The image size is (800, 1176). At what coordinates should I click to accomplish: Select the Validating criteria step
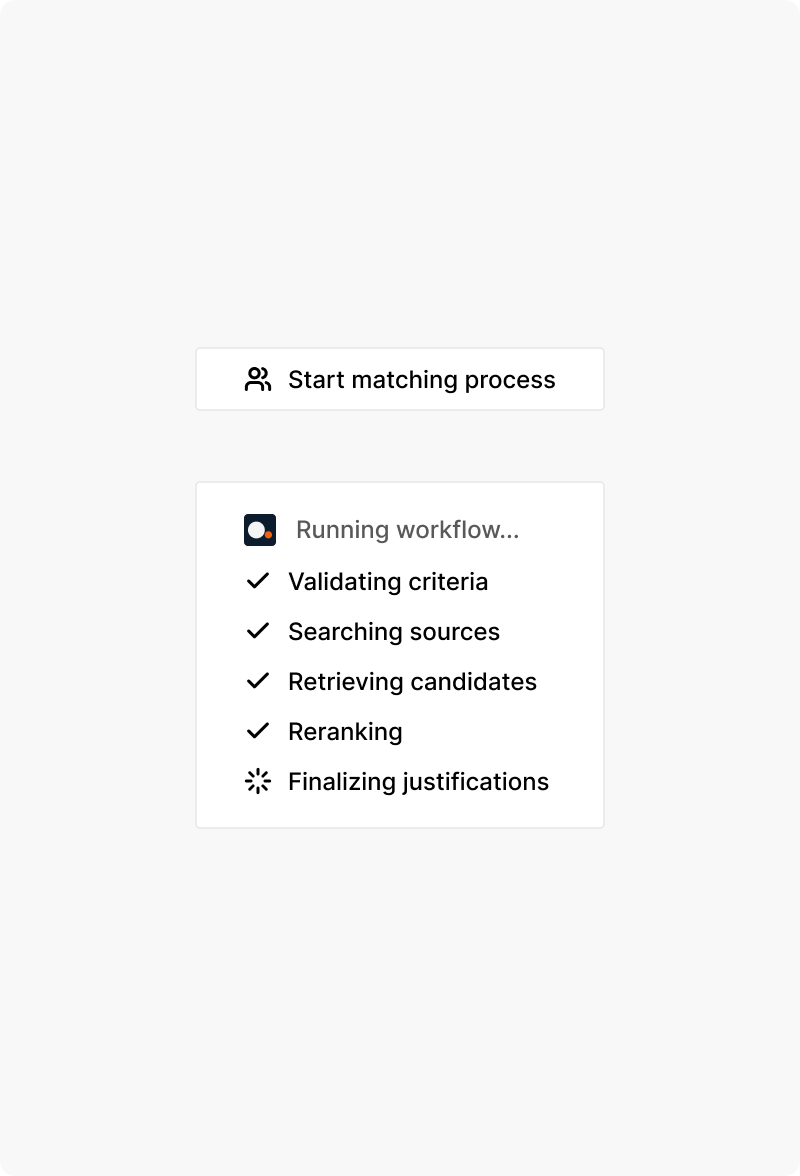pyautogui.click(x=388, y=581)
